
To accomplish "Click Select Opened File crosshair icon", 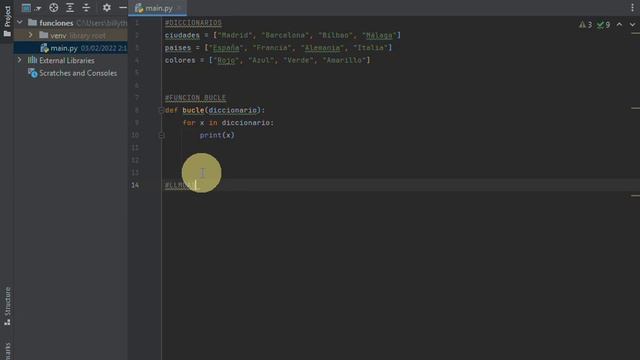I will pos(53,8).
